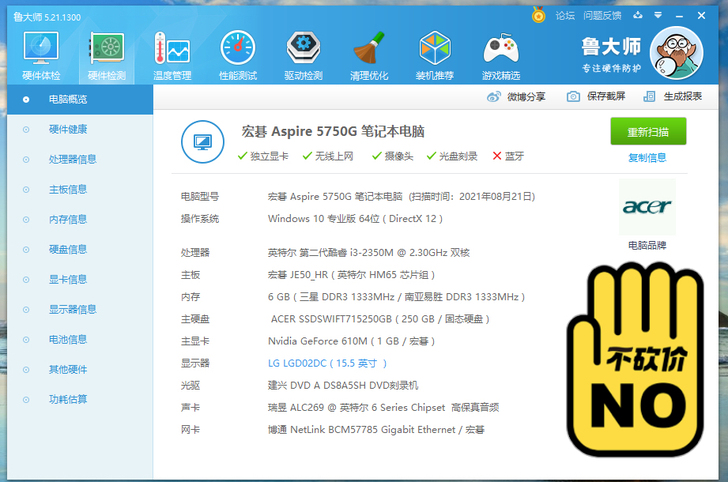Open 装机推荐 software recommendations cube
728x482 pixels.
[435, 55]
